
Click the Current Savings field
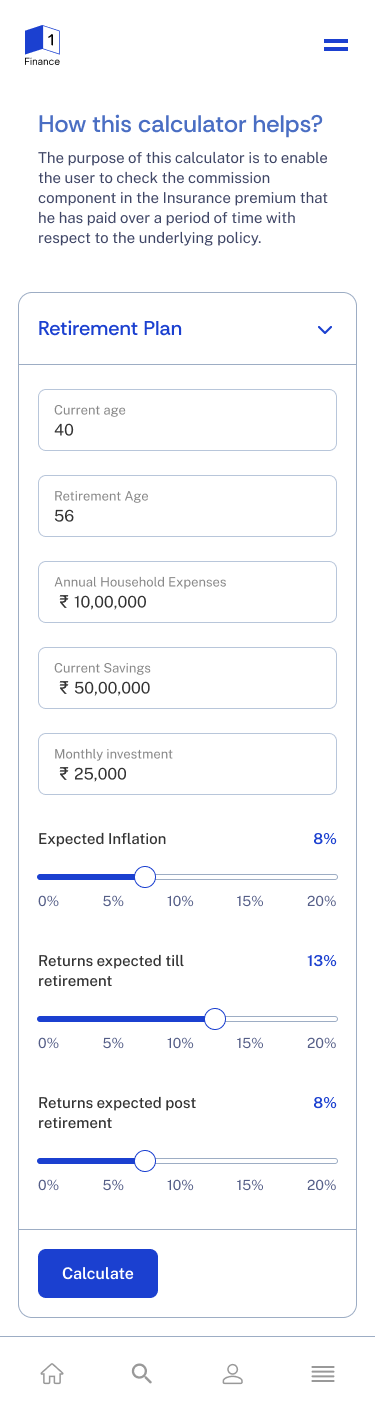tap(187, 678)
